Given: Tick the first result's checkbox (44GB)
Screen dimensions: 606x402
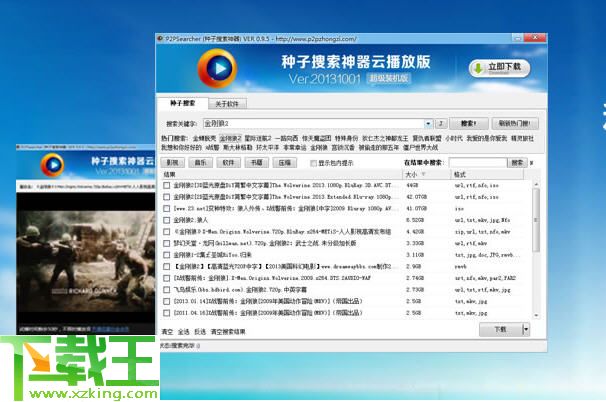Looking at the screenshot, I should point(167,186).
